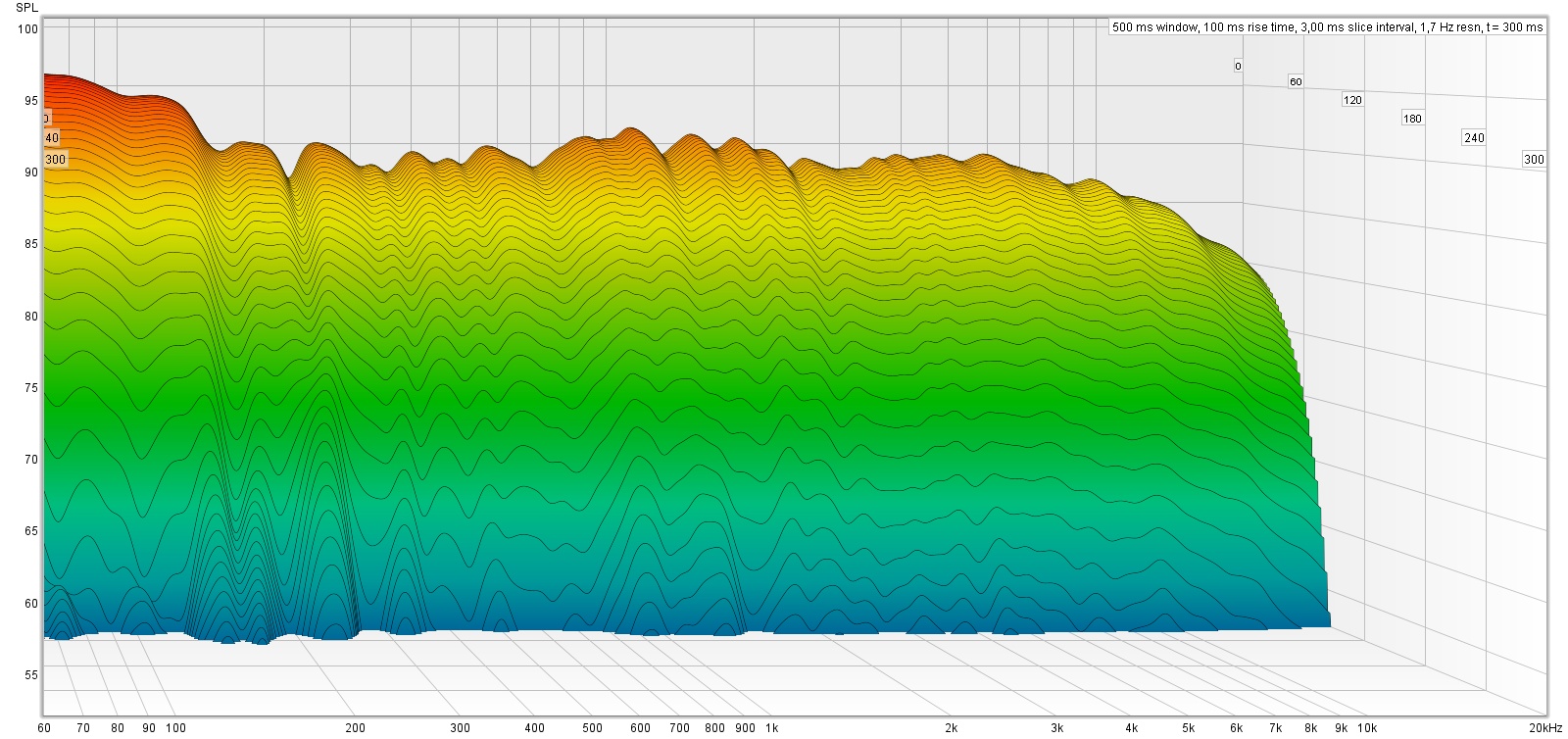1568x739 pixels.
Task: Select the 180 ms time axis label
Action: tap(1412, 119)
